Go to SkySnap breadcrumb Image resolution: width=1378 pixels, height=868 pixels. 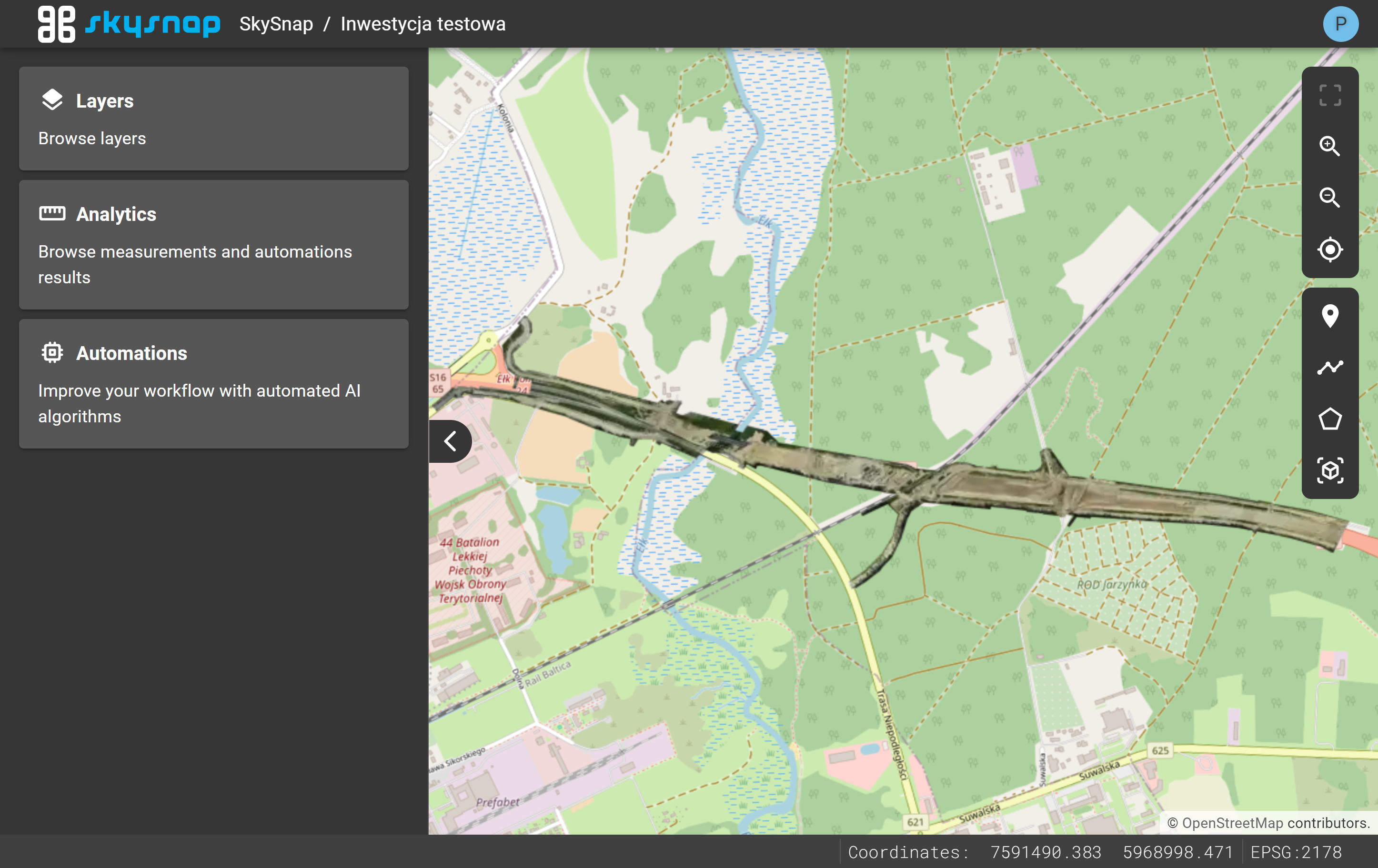tap(276, 24)
